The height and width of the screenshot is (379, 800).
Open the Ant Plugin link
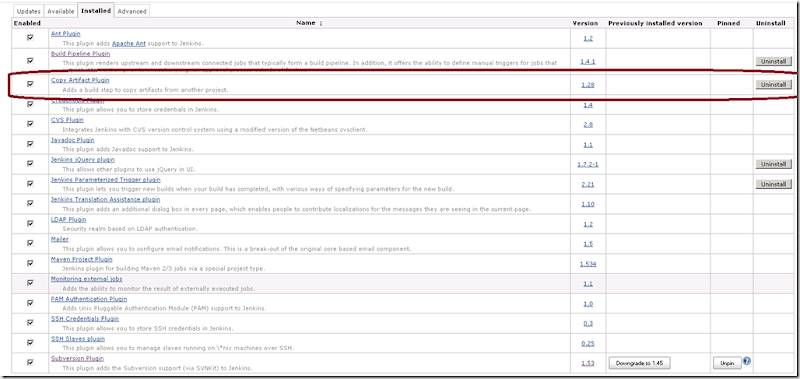(x=66, y=34)
